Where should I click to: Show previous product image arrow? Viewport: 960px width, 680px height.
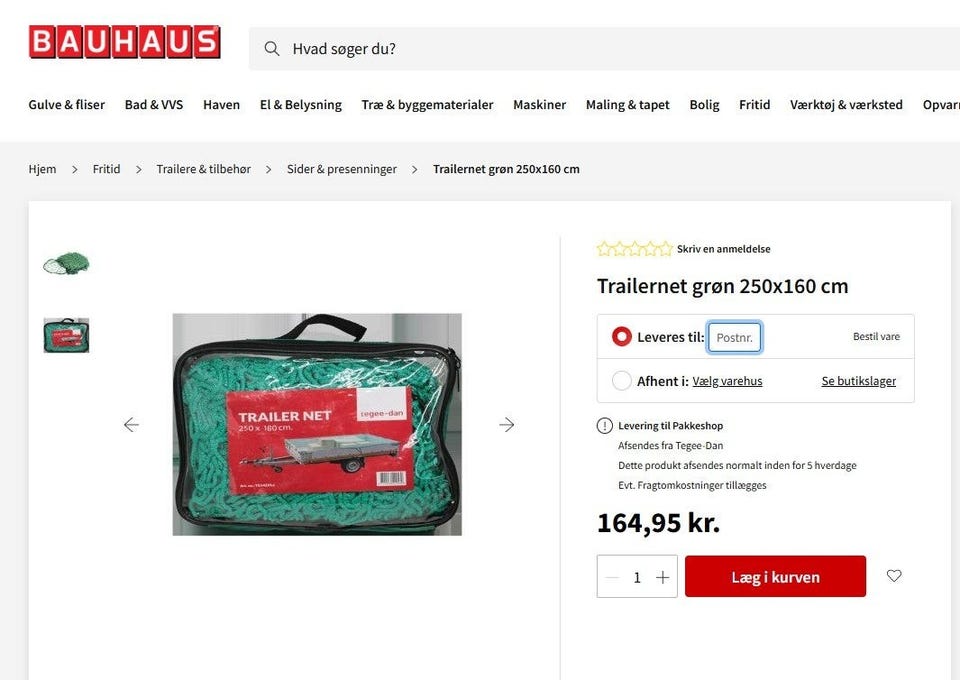[131, 424]
